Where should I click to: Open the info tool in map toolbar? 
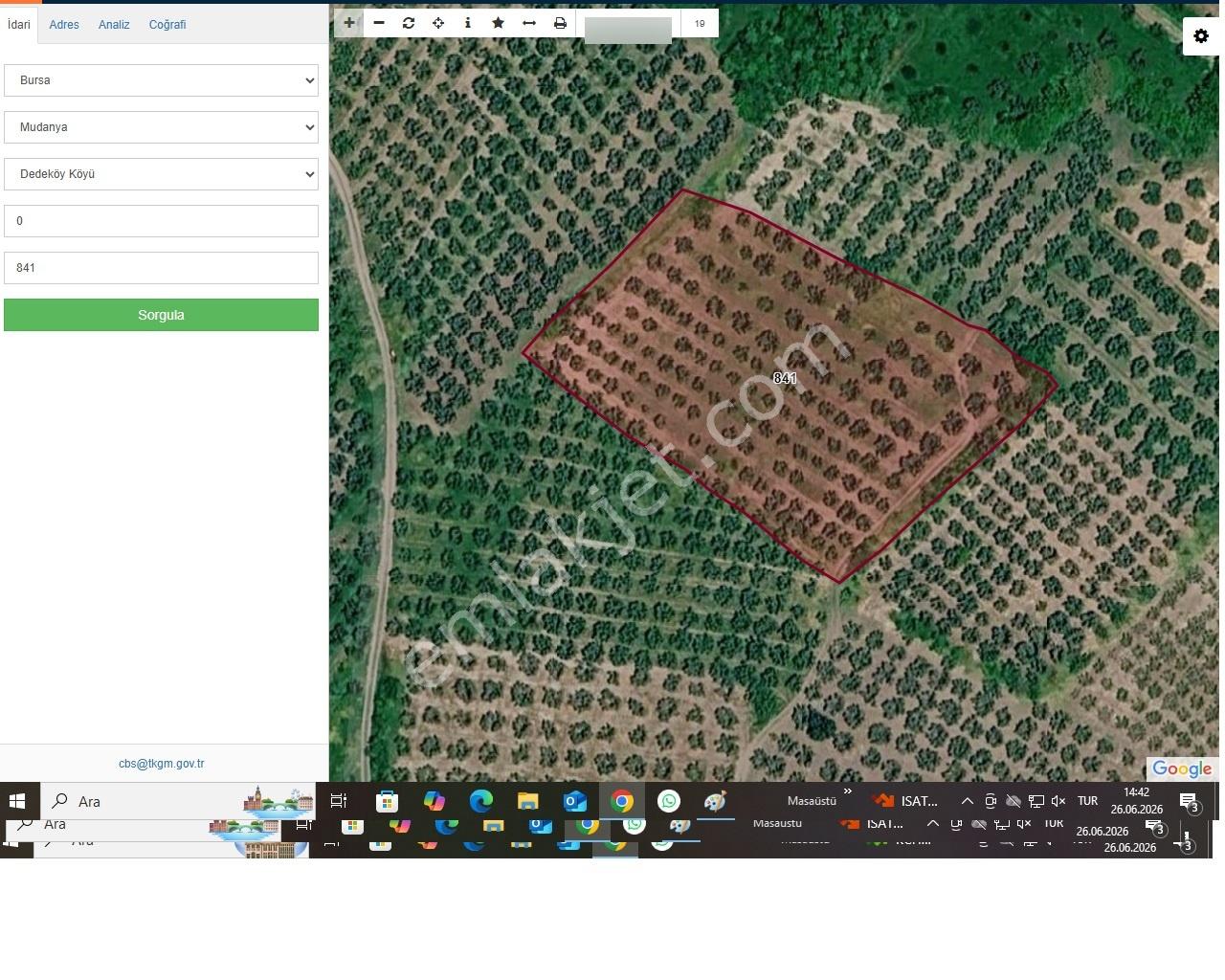(x=468, y=23)
